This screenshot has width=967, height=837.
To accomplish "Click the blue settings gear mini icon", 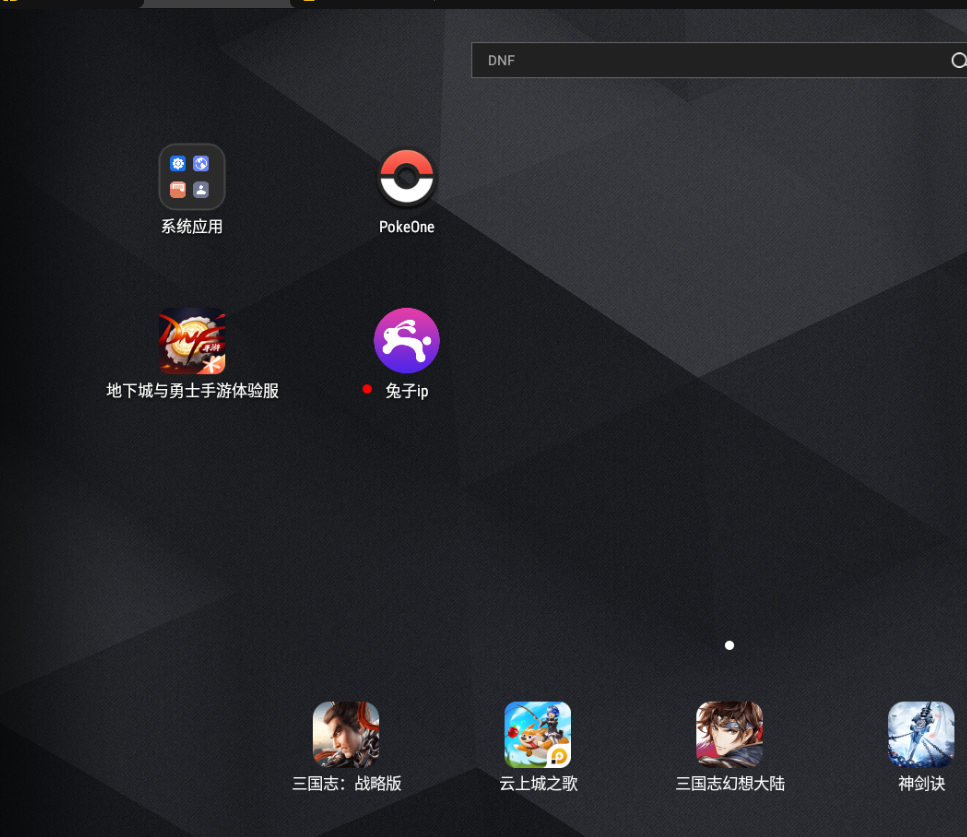I will click(x=178, y=163).
